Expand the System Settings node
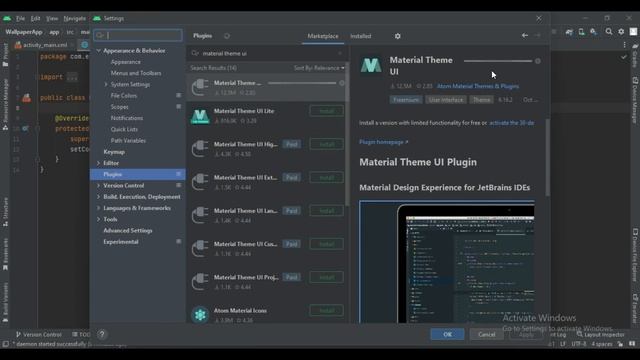 point(106,84)
